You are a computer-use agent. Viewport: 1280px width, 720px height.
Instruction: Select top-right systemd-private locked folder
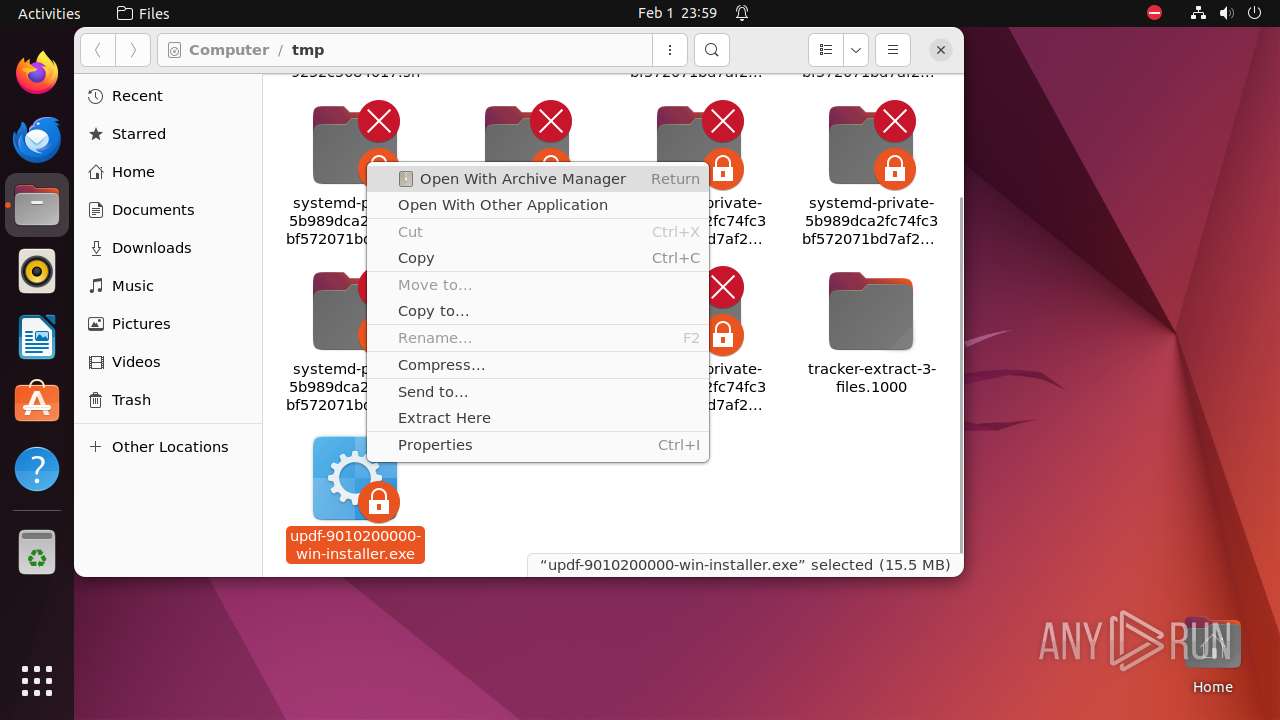click(871, 146)
